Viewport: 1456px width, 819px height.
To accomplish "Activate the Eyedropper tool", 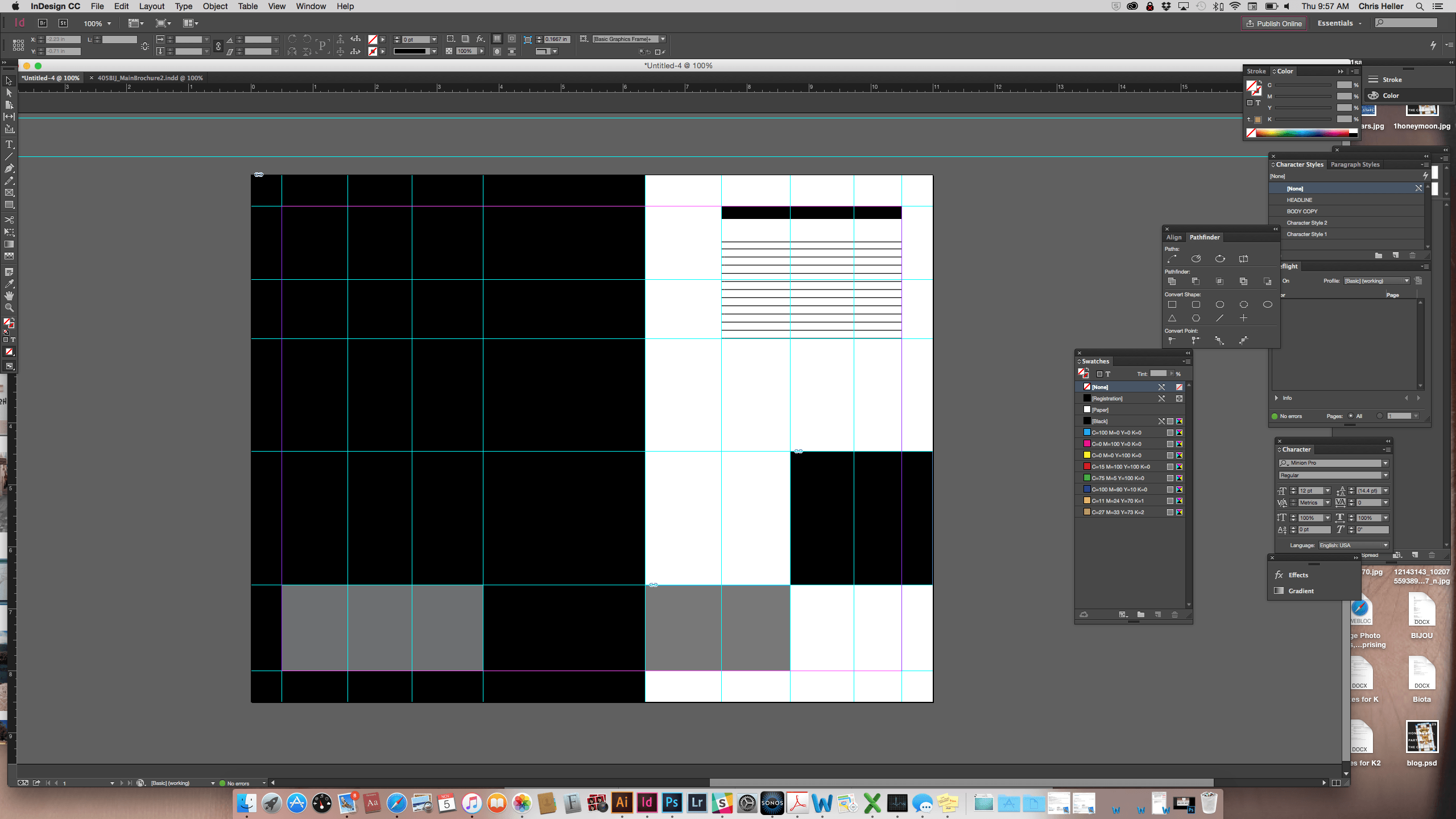I will [9, 284].
